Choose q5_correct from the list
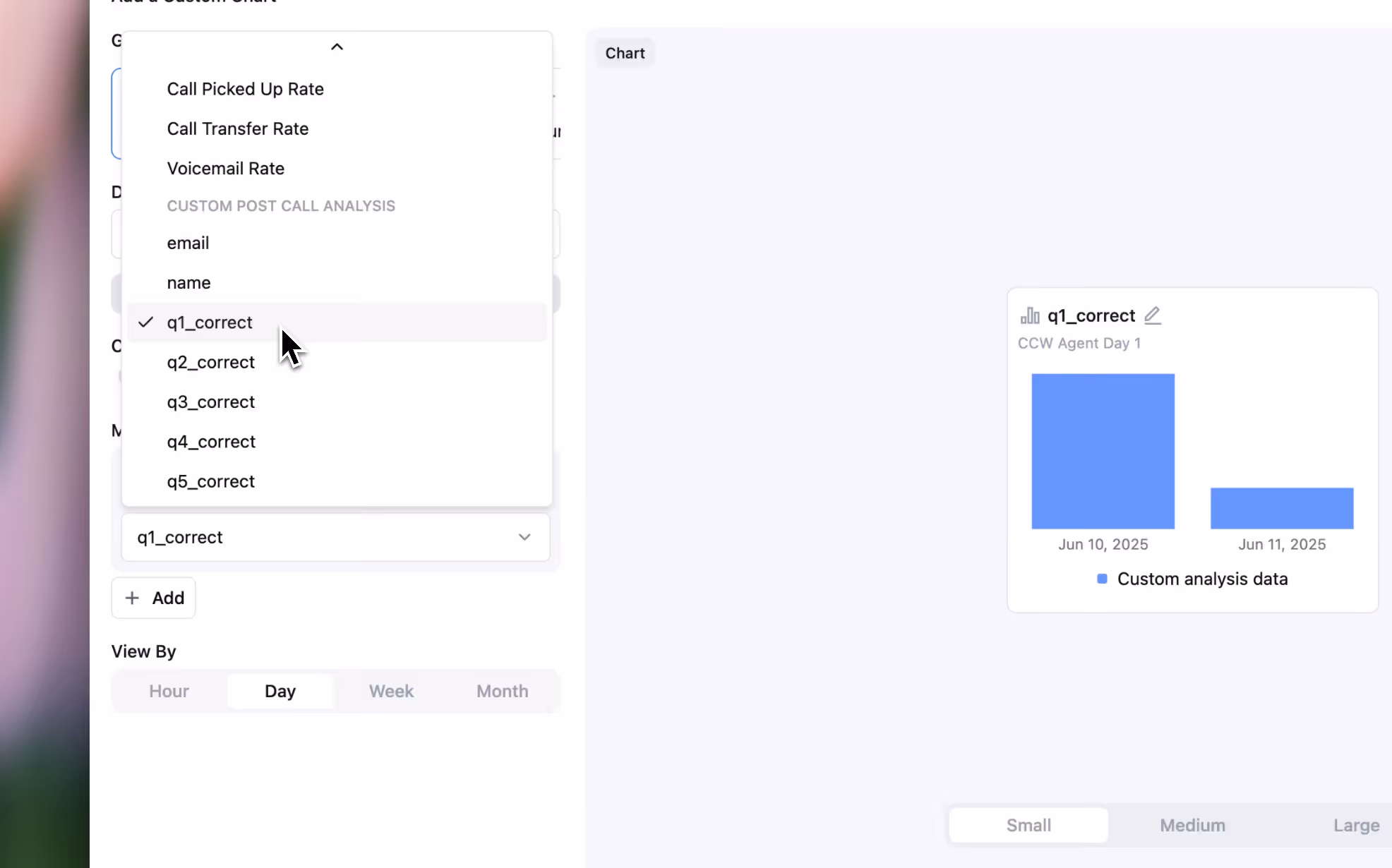Viewport: 1392px width, 868px height. click(210, 481)
